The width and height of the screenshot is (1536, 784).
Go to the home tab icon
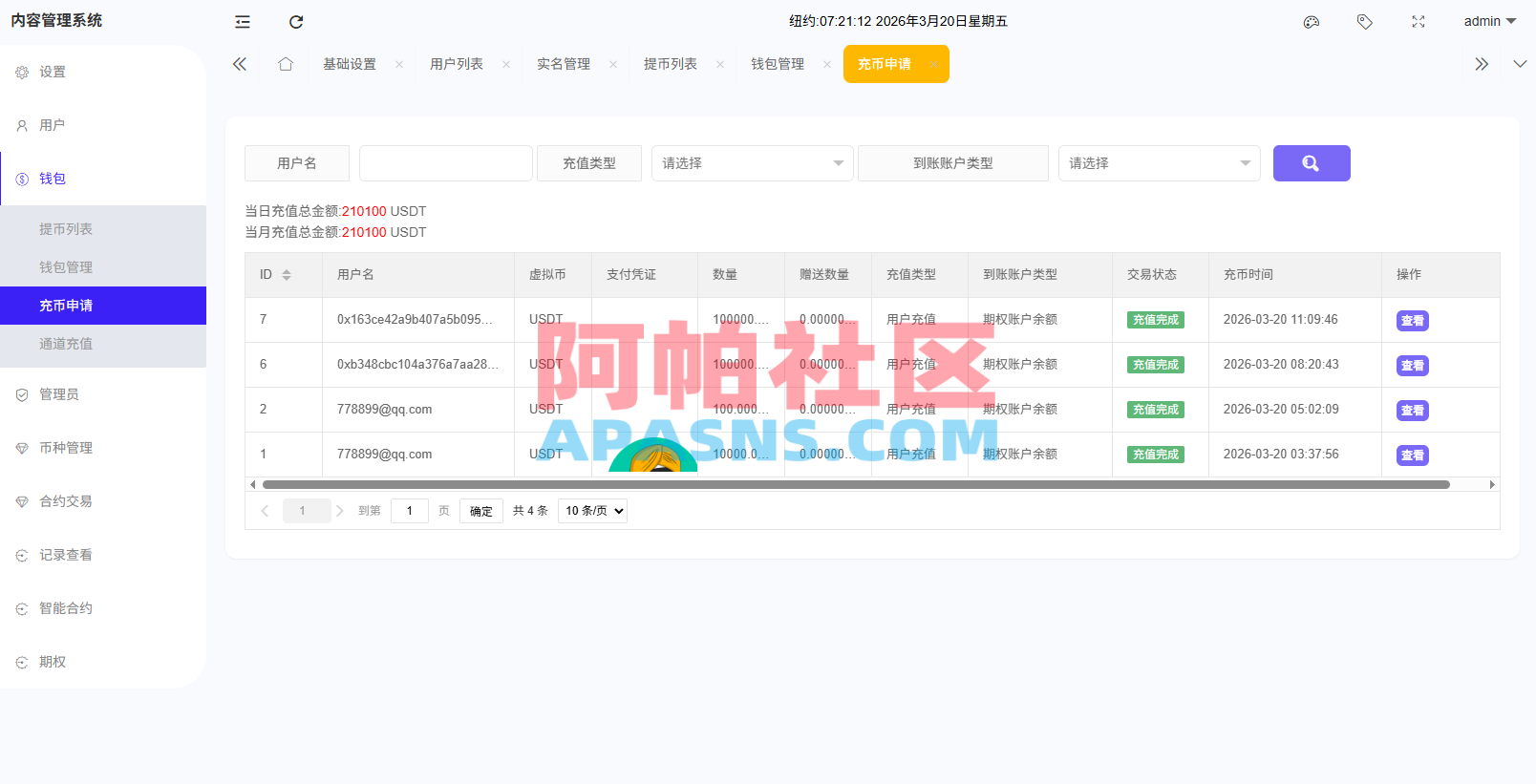click(x=286, y=64)
